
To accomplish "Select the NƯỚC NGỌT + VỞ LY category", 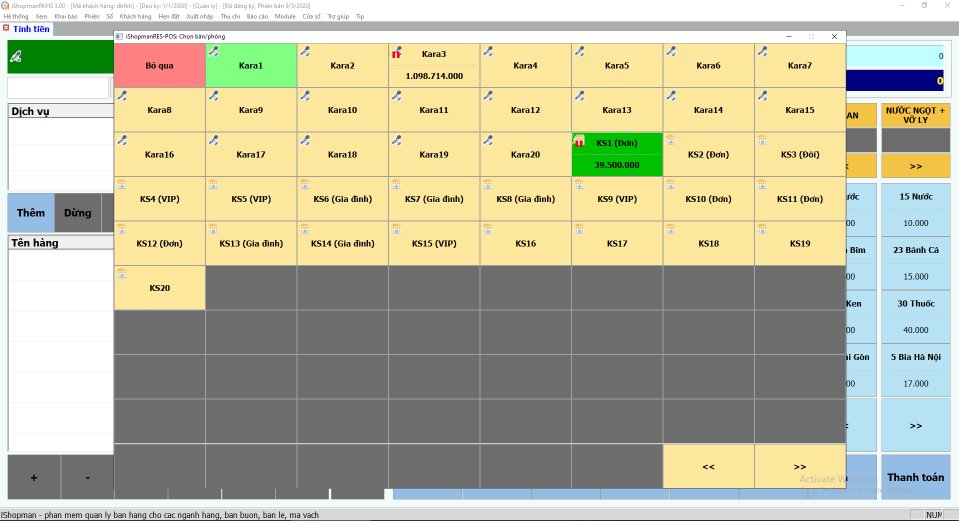I will pos(915,114).
